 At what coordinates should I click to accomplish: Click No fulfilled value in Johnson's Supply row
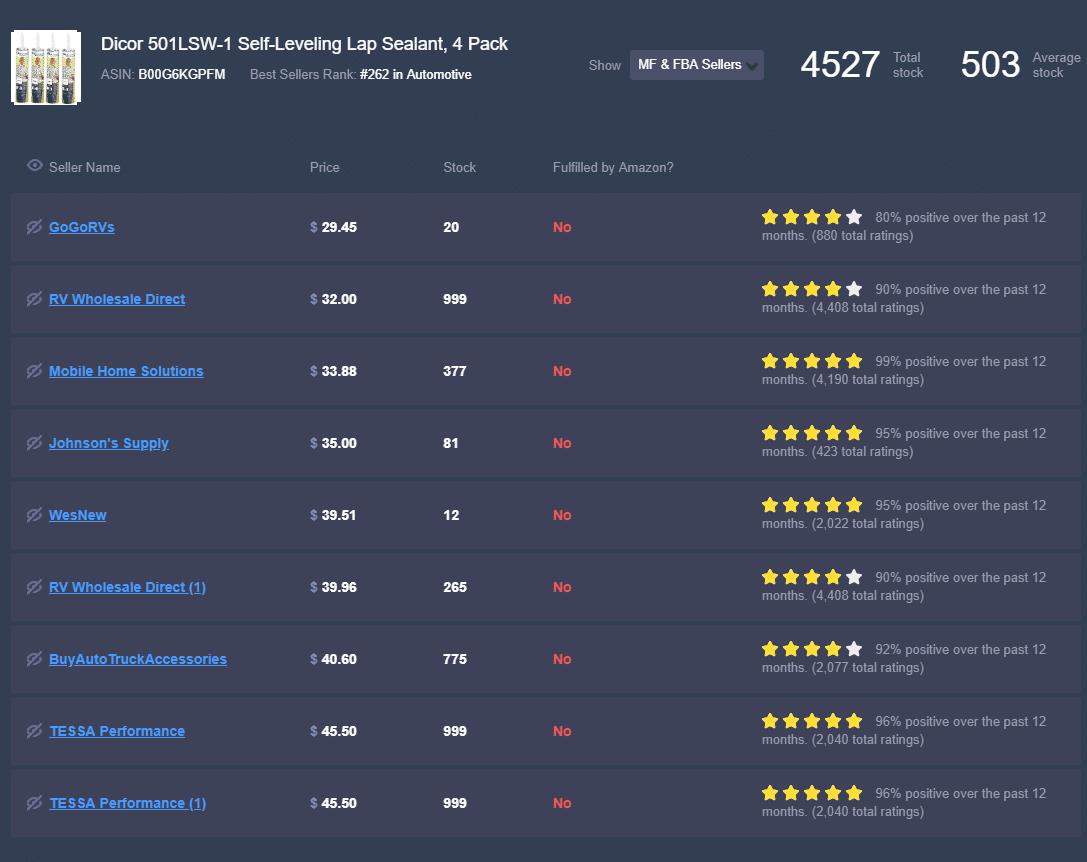pos(562,443)
